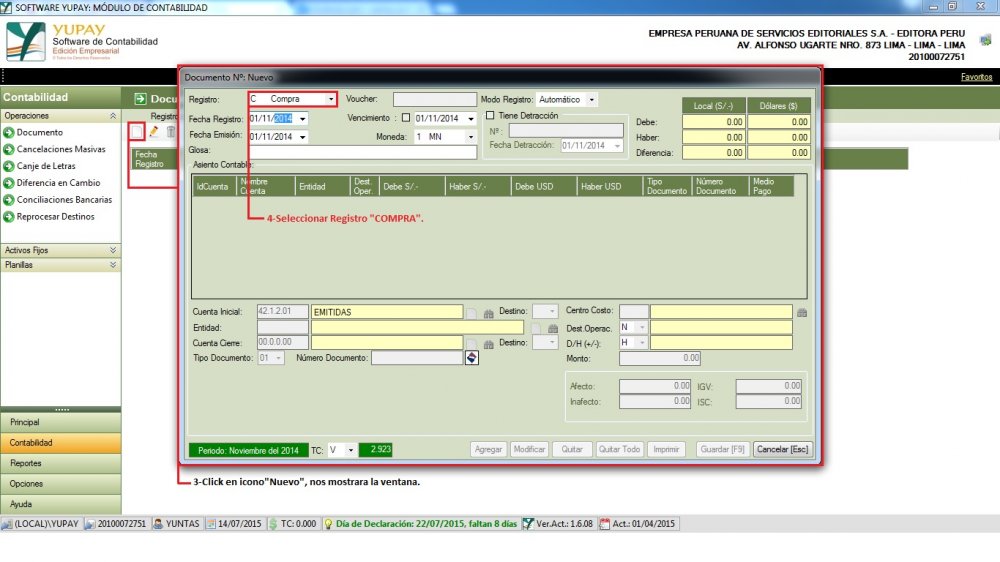This screenshot has height=562, width=1000.
Task: Open Modo Registro Automático dropdown
Action: tap(592, 100)
